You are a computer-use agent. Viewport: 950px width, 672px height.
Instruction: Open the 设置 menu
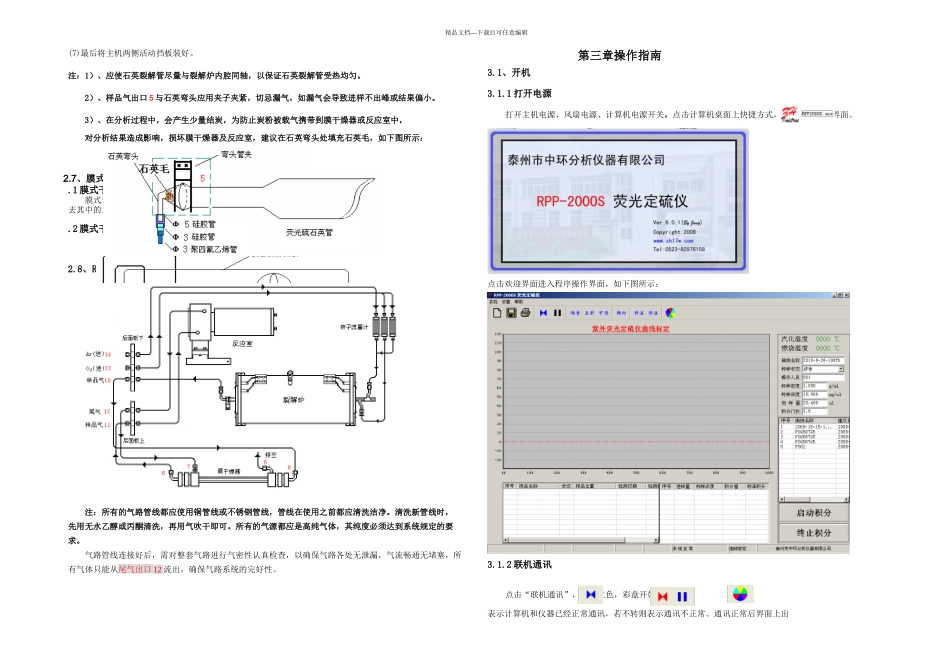pyautogui.click(x=506, y=302)
